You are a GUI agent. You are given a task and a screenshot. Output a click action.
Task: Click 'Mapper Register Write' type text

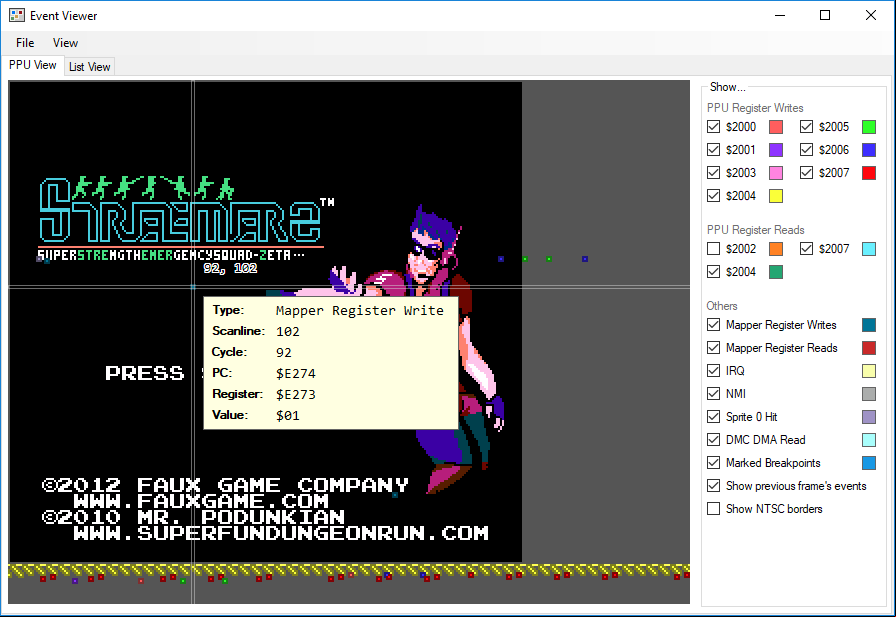(359, 310)
